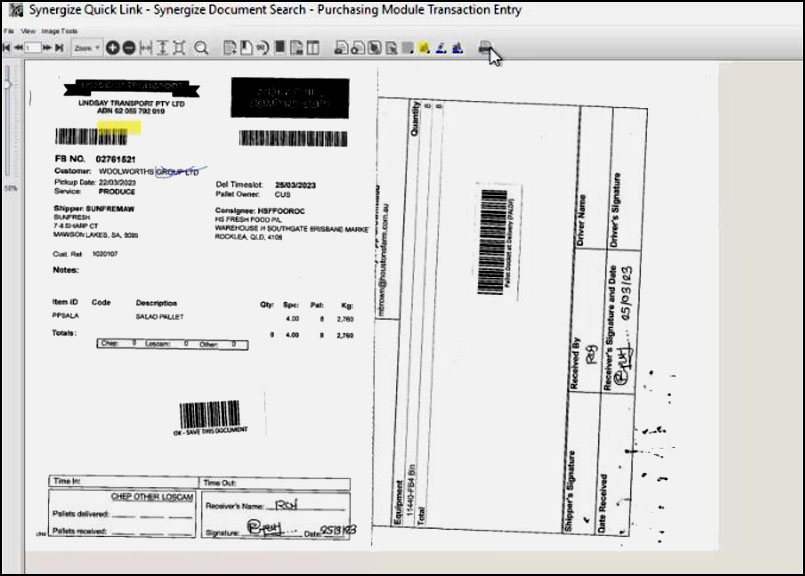This screenshot has width=805, height=576.
Task: Click the fit to height icon
Action: (x=162, y=47)
